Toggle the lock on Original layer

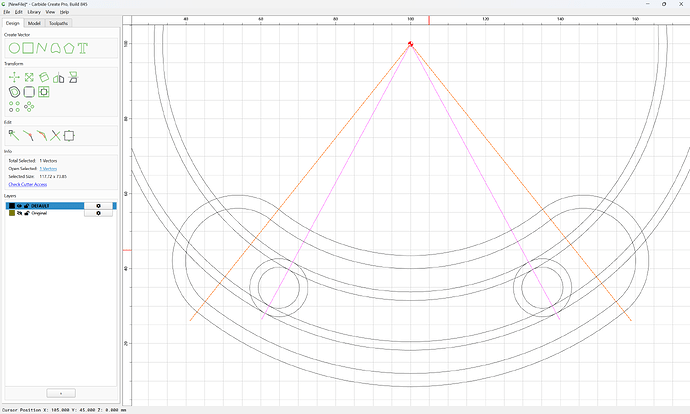pyautogui.click(x=26, y=213)
